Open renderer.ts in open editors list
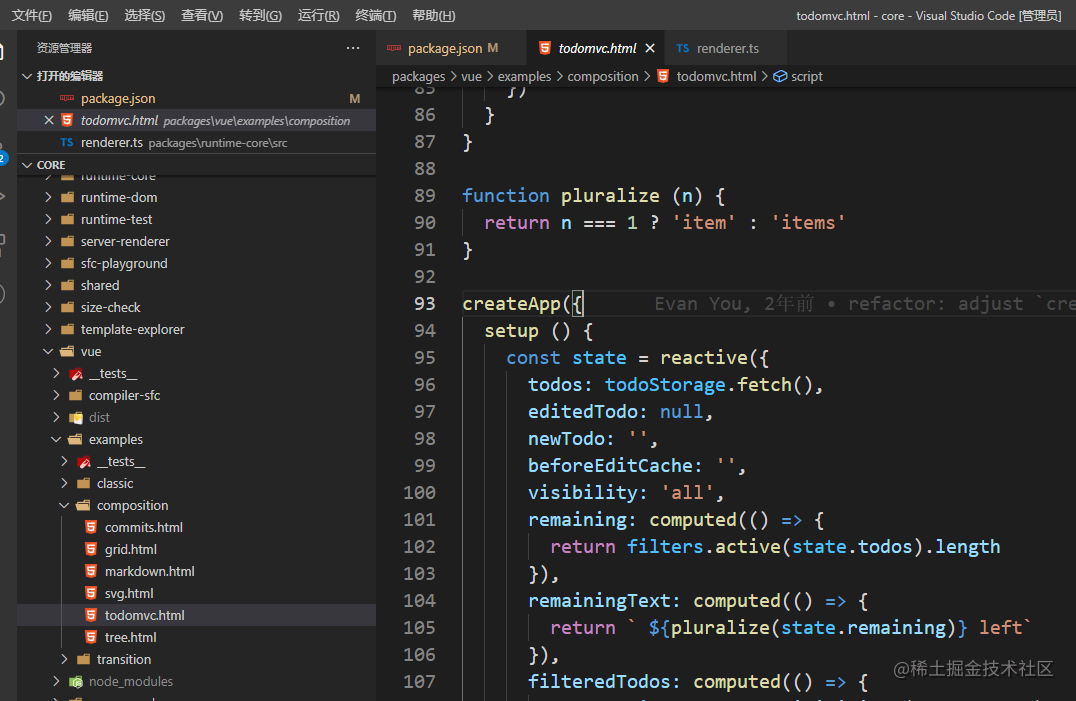This screenshot has height=701, width=1076. click(x=196, y=143)
